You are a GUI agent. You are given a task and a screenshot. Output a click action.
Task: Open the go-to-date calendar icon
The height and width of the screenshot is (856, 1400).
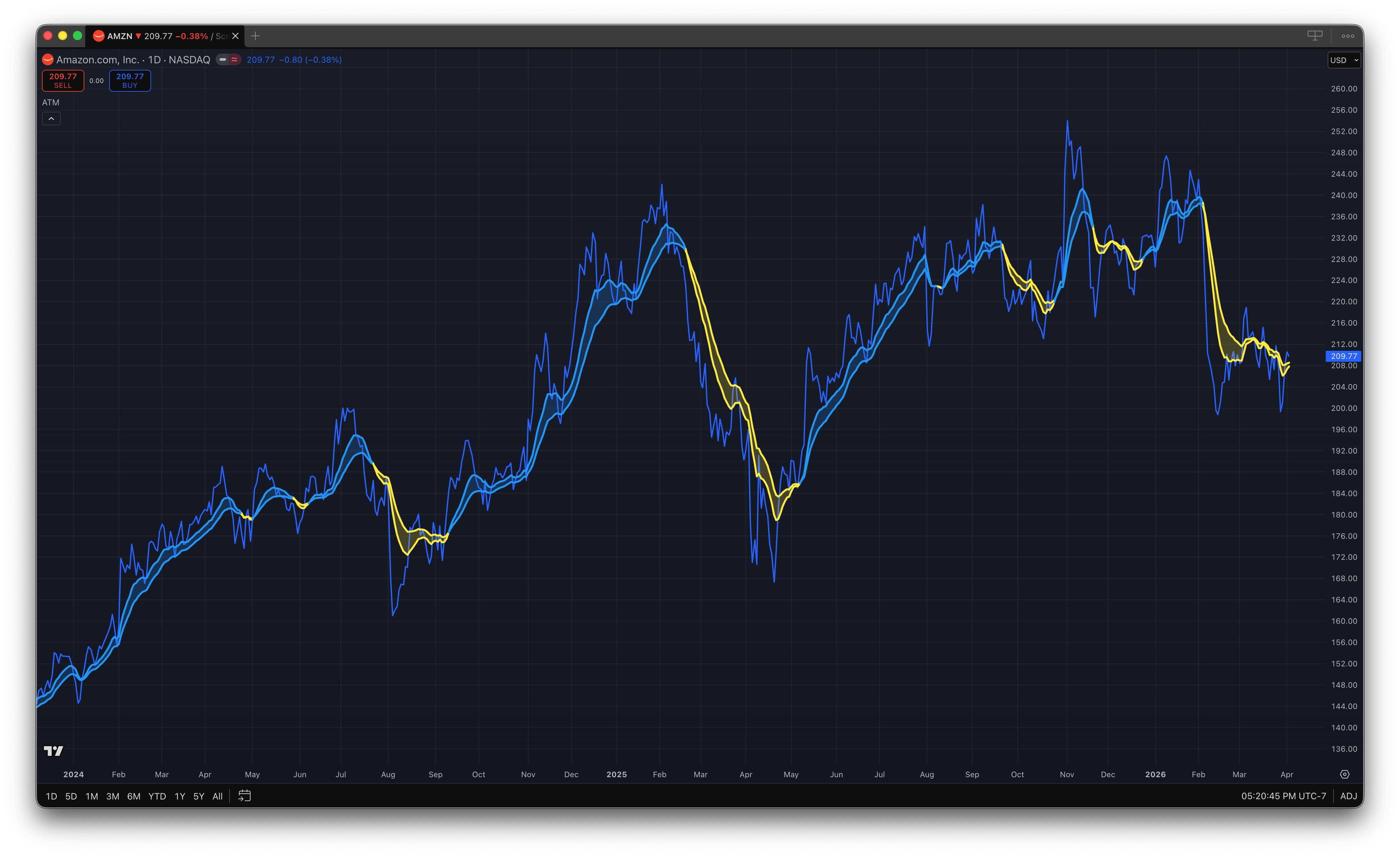click(244, 796)
